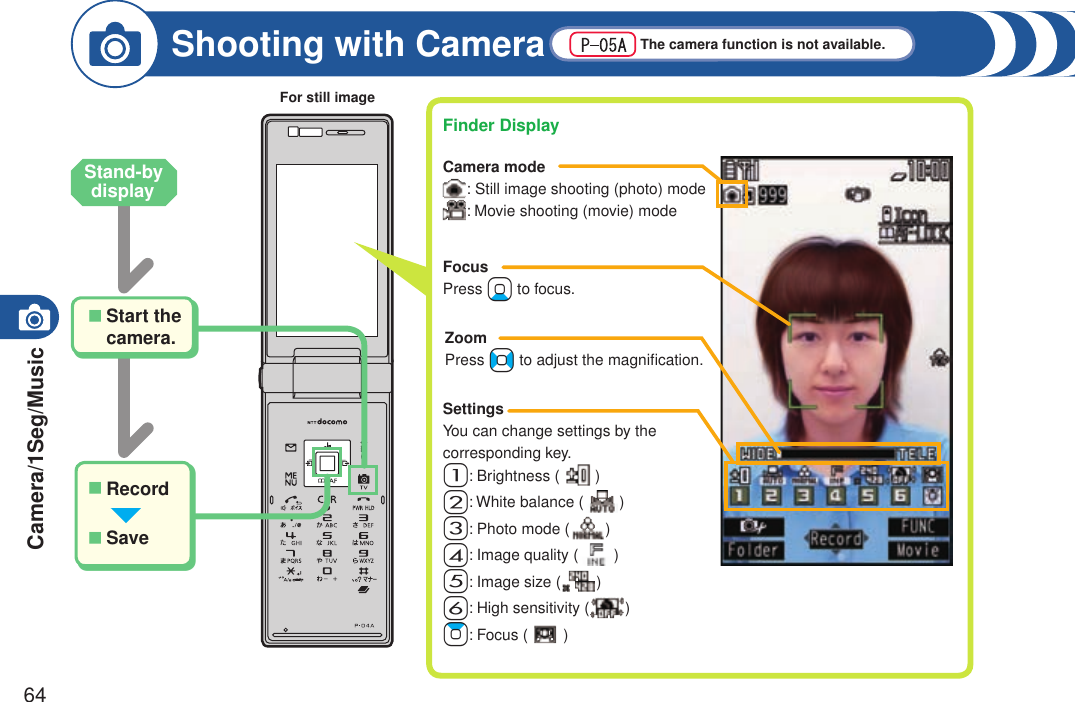Image resolution: width=1075 pixels, height=702 pixels.
Task: Click the 'For still image' caption
Action: click(327, 97)
